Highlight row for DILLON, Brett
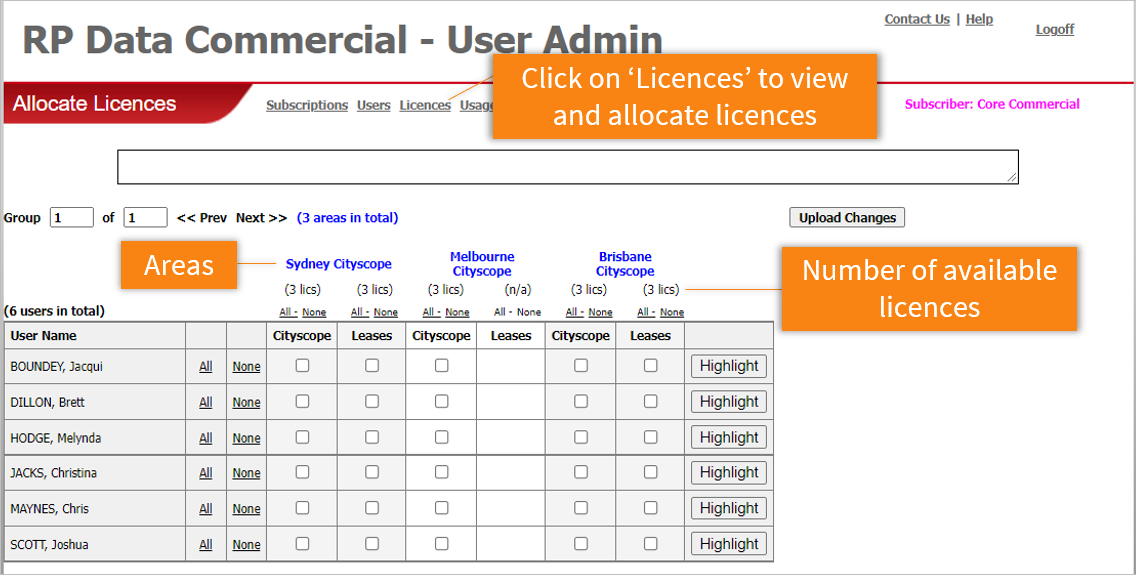The image size is (1136, 575). [x=729, y=402]
